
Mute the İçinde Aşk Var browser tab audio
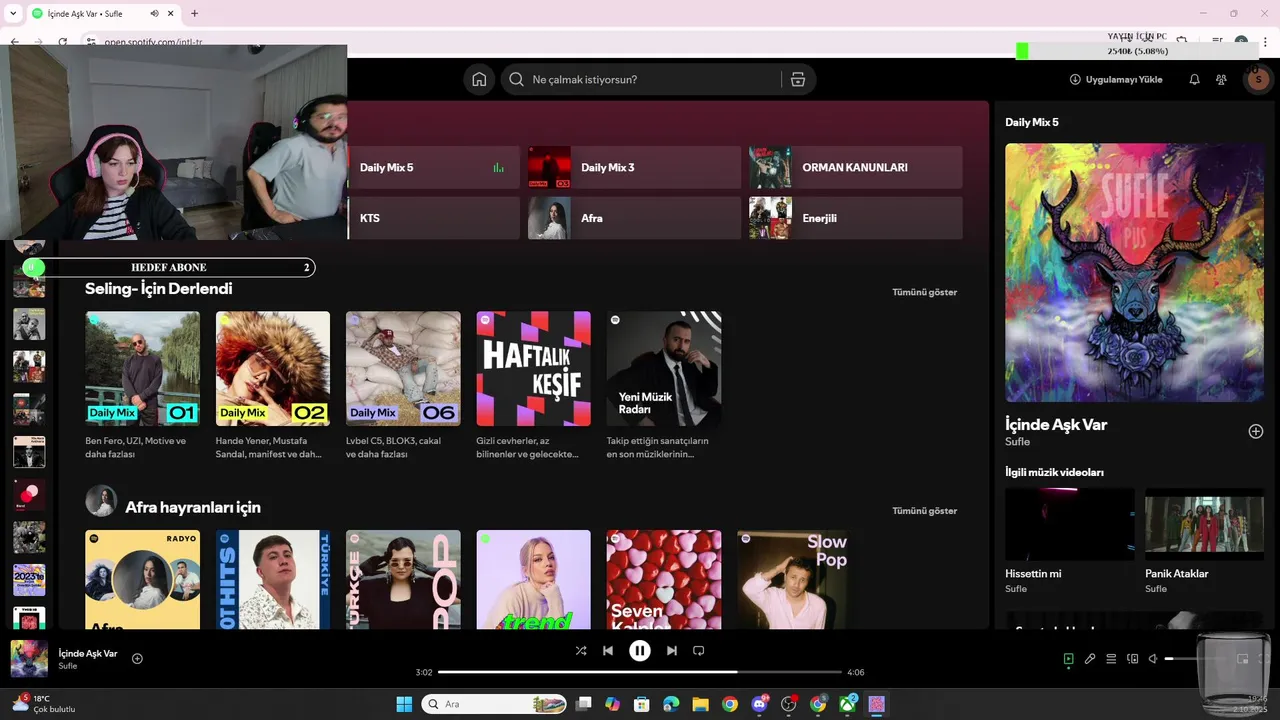coord(154,13)
